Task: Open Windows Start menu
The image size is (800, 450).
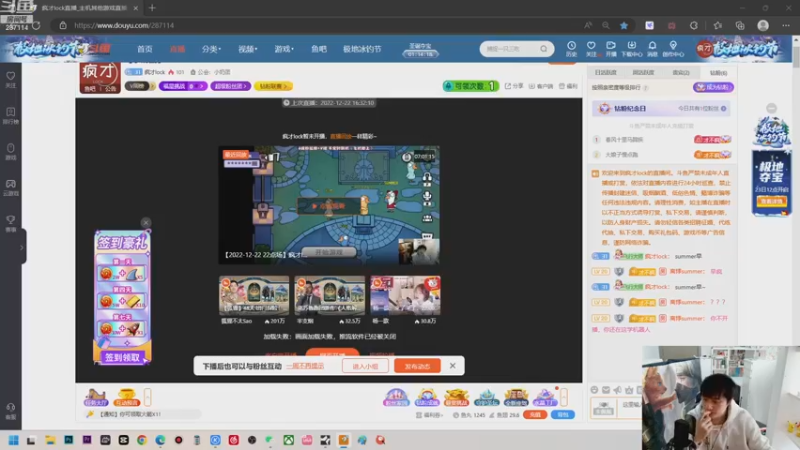Action: pos(13,440)
